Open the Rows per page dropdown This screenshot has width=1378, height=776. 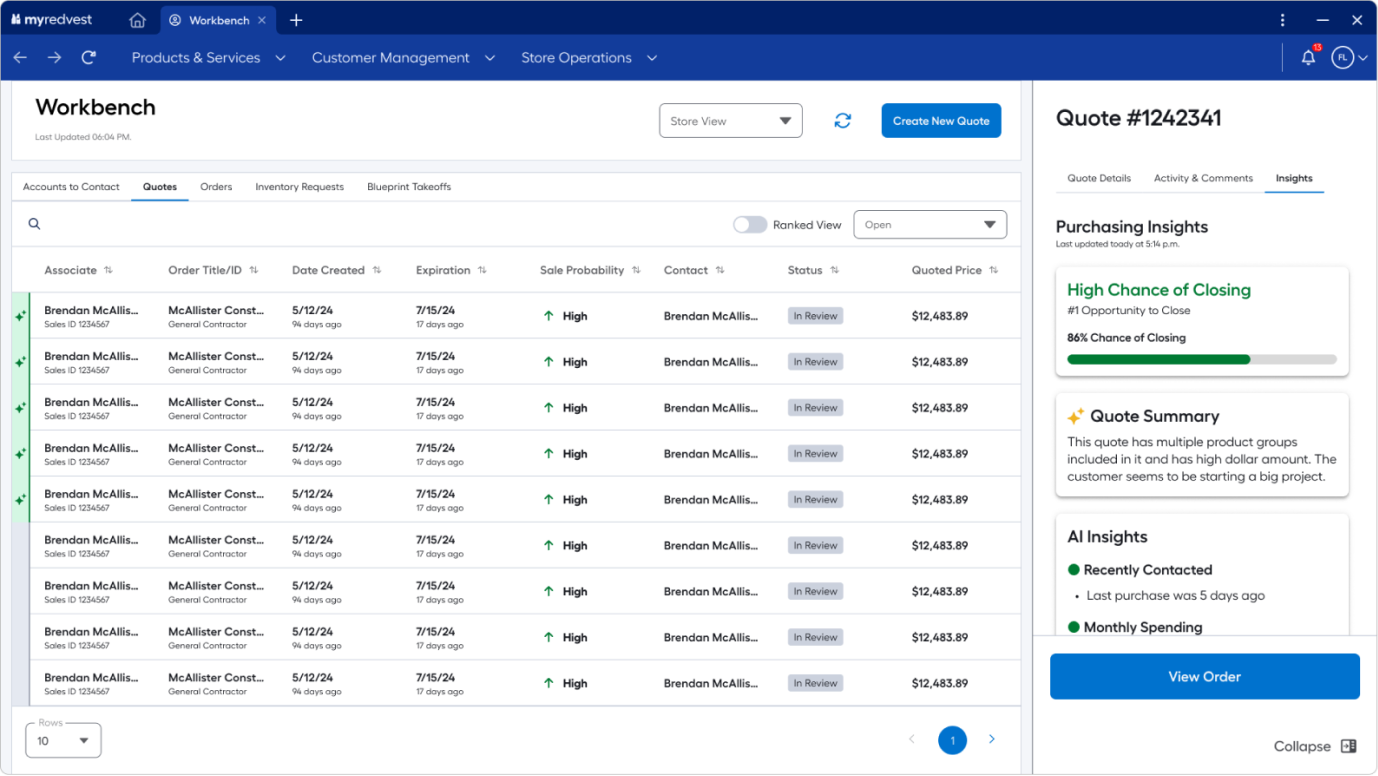click(x=63, y=741)
